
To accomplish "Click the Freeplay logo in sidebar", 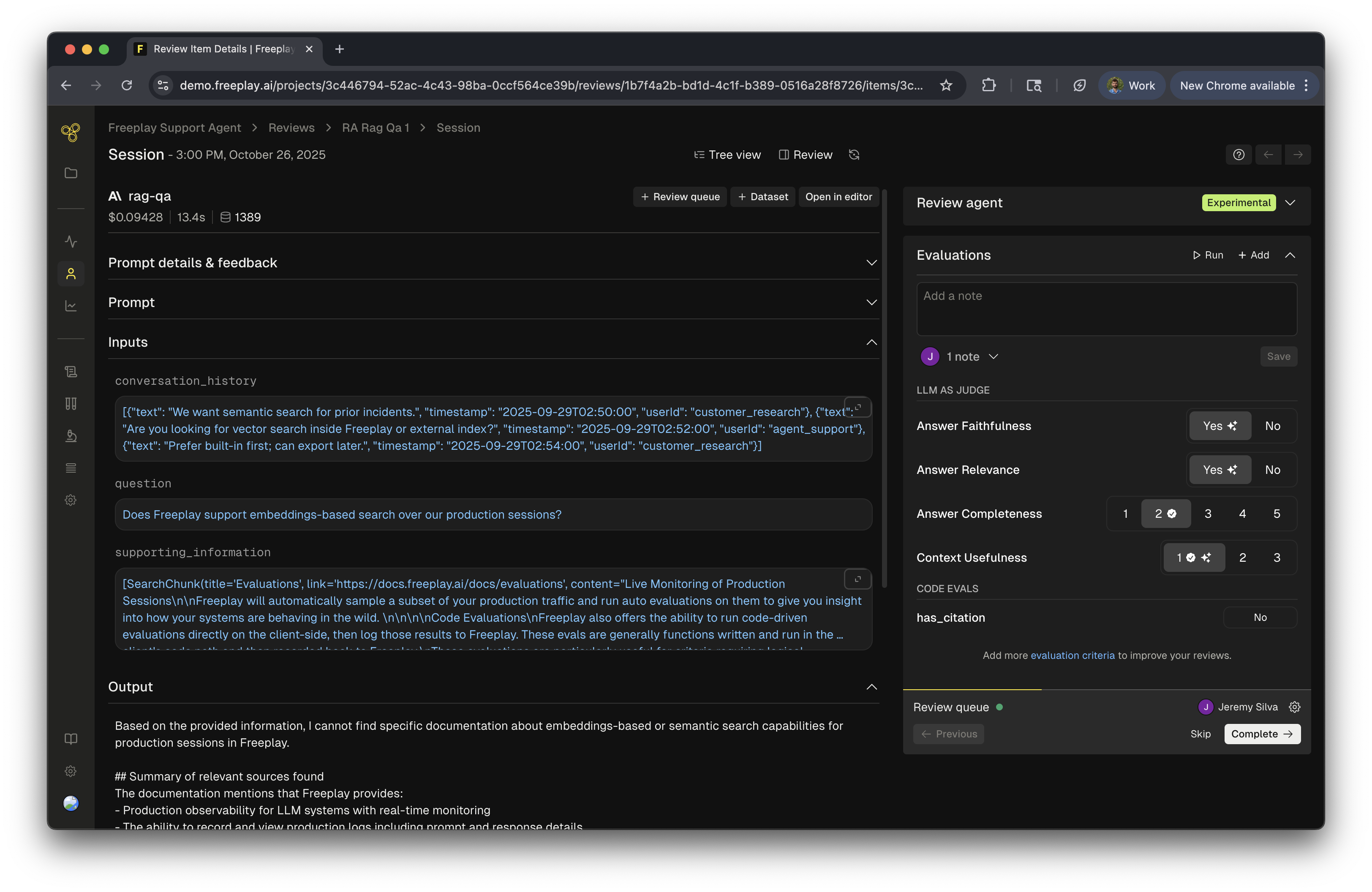I will [x=70, y=133].
